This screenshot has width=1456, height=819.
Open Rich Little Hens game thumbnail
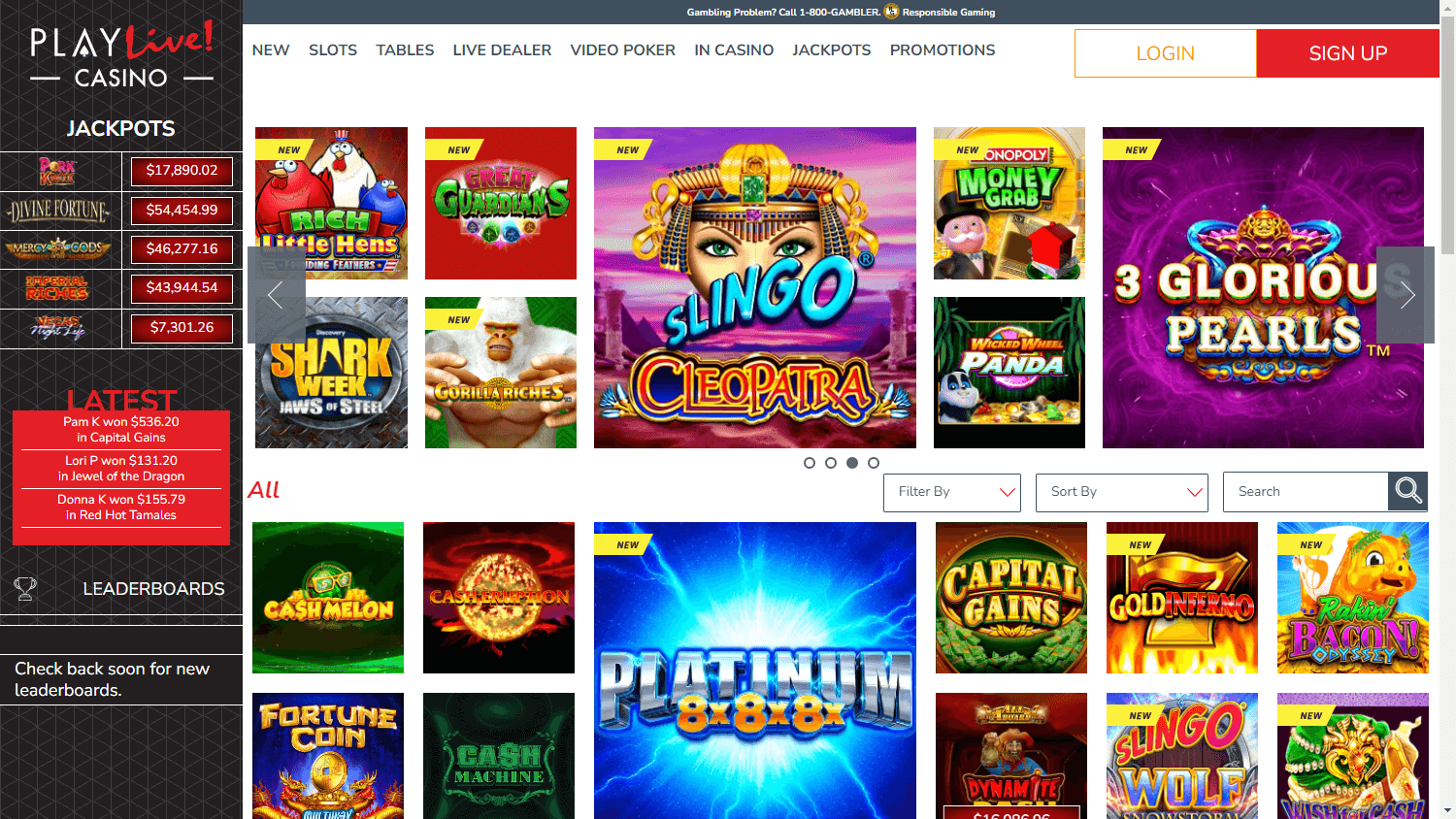pos(331,203)
